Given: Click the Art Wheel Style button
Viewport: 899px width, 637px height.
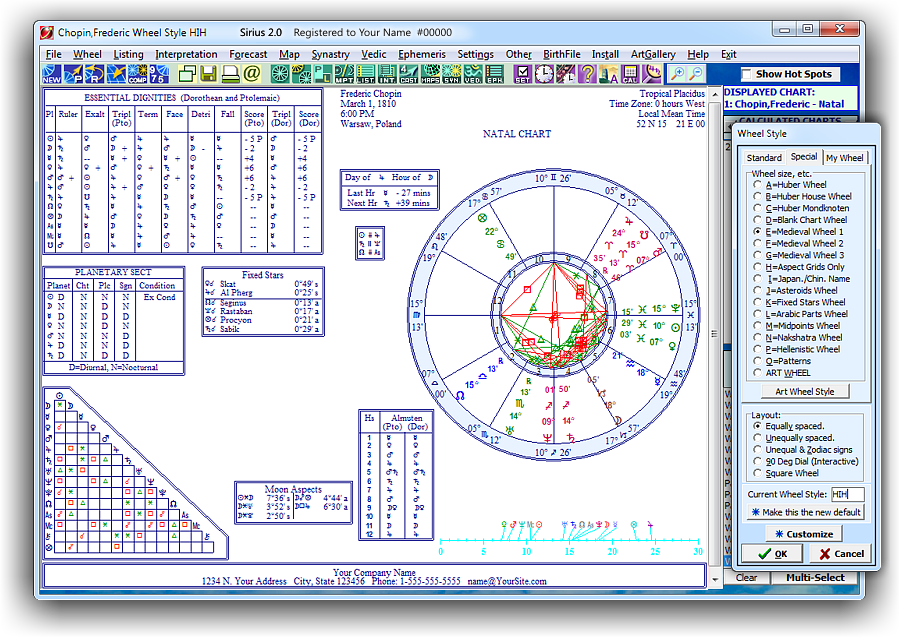Looking at the screenshot, I should coord(804,392).
